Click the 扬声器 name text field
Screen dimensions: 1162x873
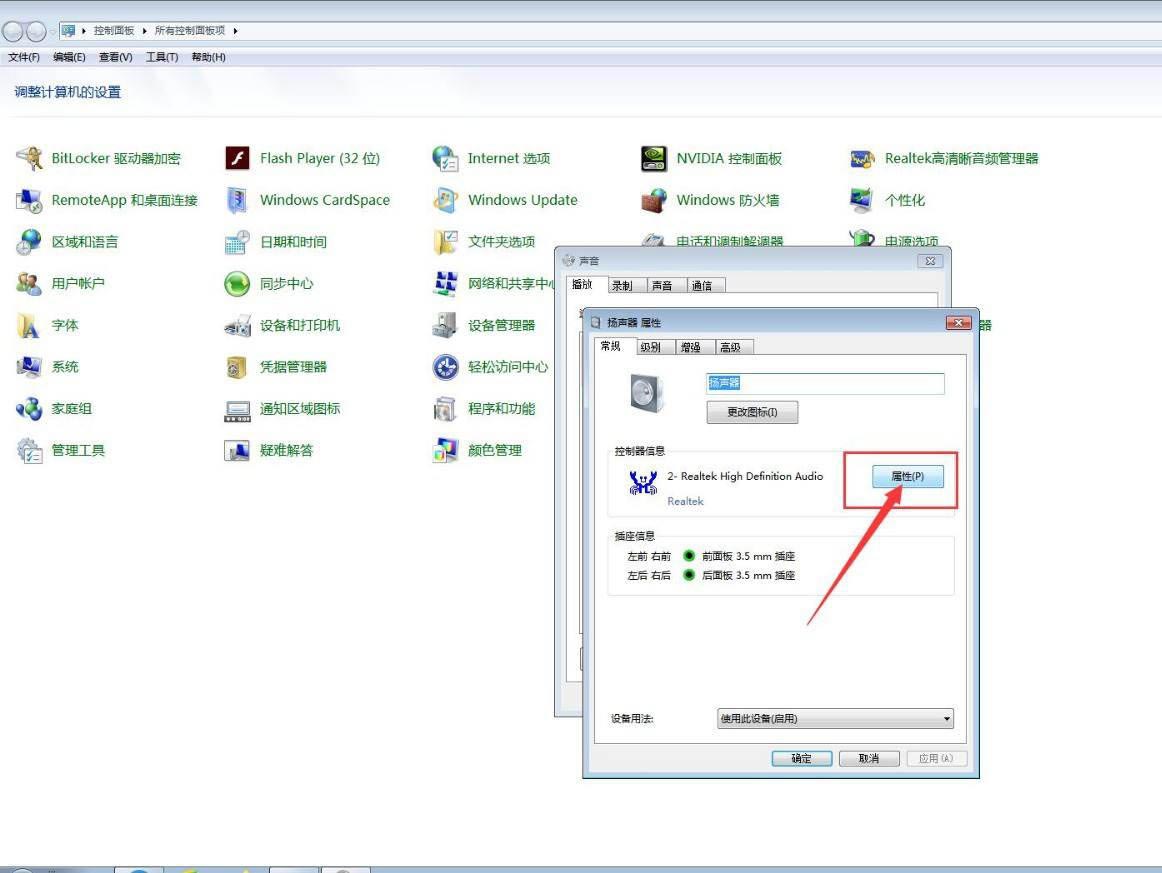click(824, 383)
